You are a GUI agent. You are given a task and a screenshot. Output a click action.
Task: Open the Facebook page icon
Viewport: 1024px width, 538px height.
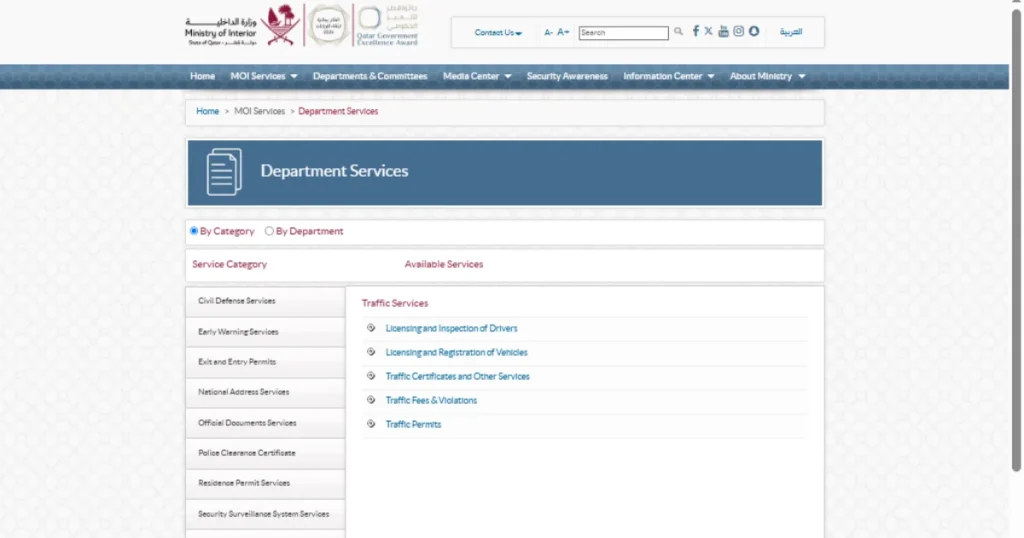pos(696,31)
